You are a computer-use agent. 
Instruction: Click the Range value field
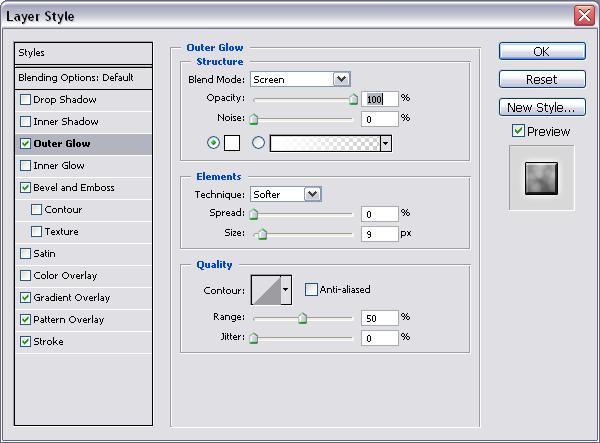[x=380, y=318]
